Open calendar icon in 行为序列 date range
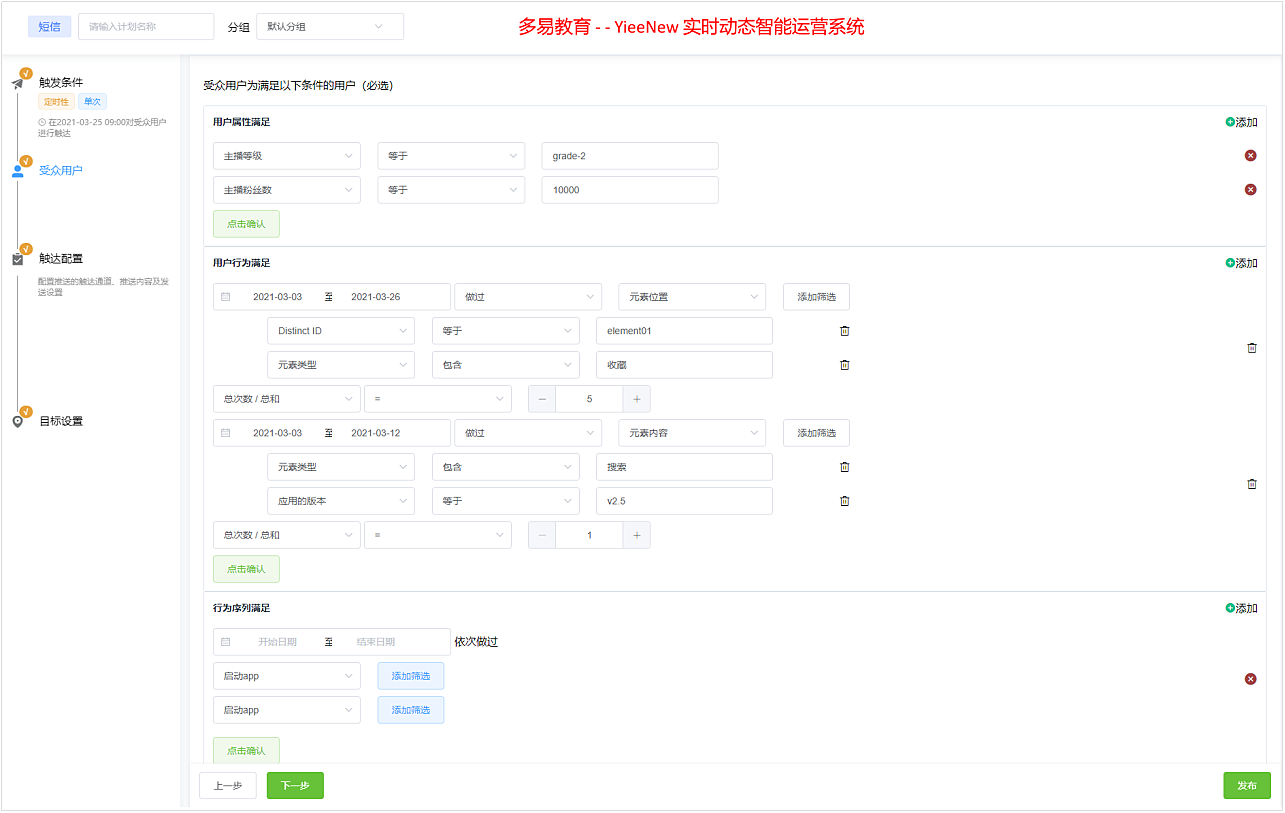Image resolution: width=1285 pixels, height=813 pixels. (225, 642)
